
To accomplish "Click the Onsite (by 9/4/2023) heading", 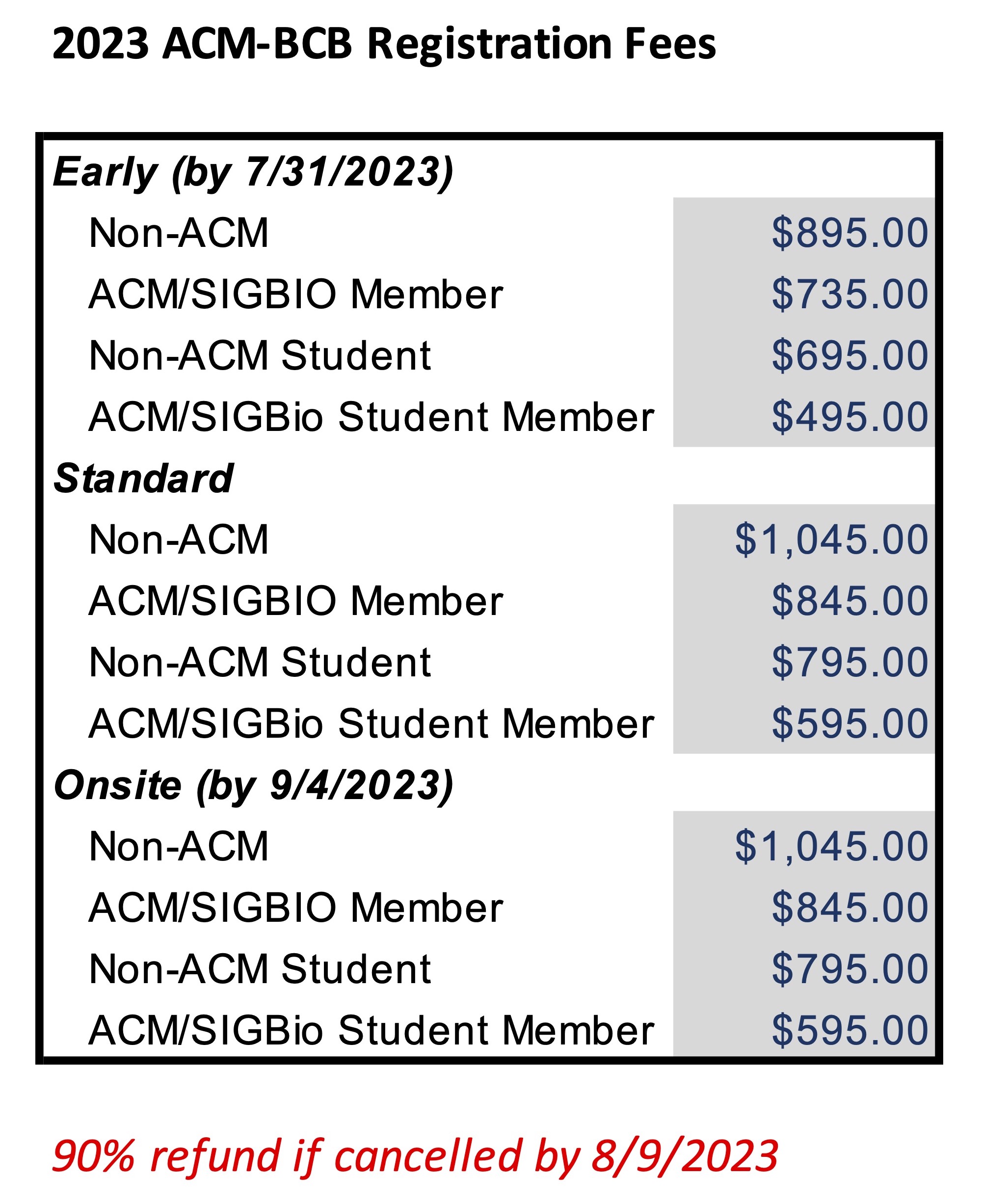I will [x=253, y=786].
